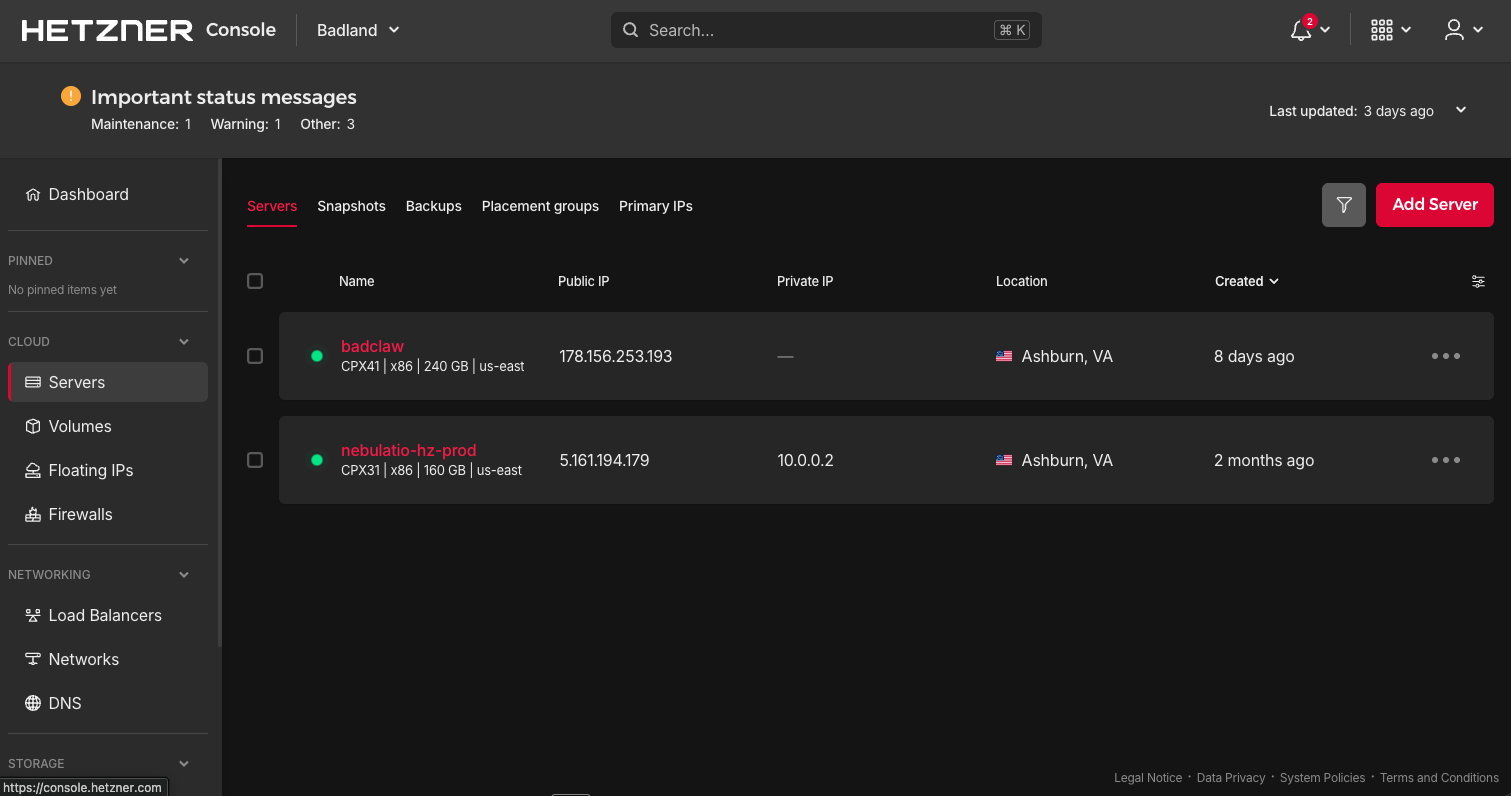The image size is (1511, 796).
Task: Open DNS from the sidebar
Action: [64, 703]
